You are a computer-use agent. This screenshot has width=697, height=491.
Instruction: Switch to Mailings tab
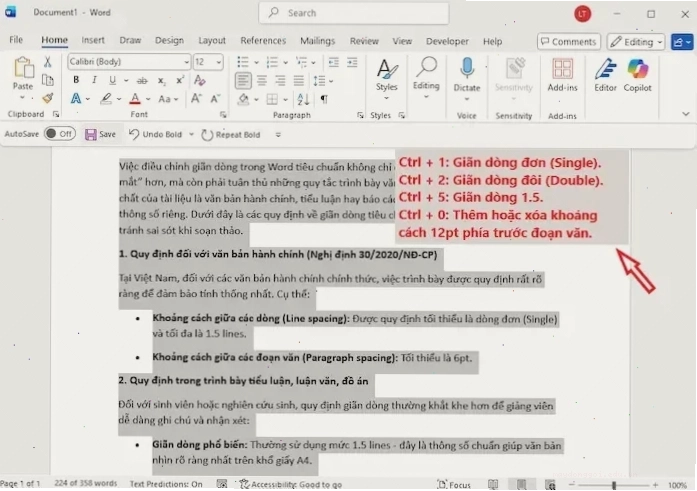click(317, 41)
